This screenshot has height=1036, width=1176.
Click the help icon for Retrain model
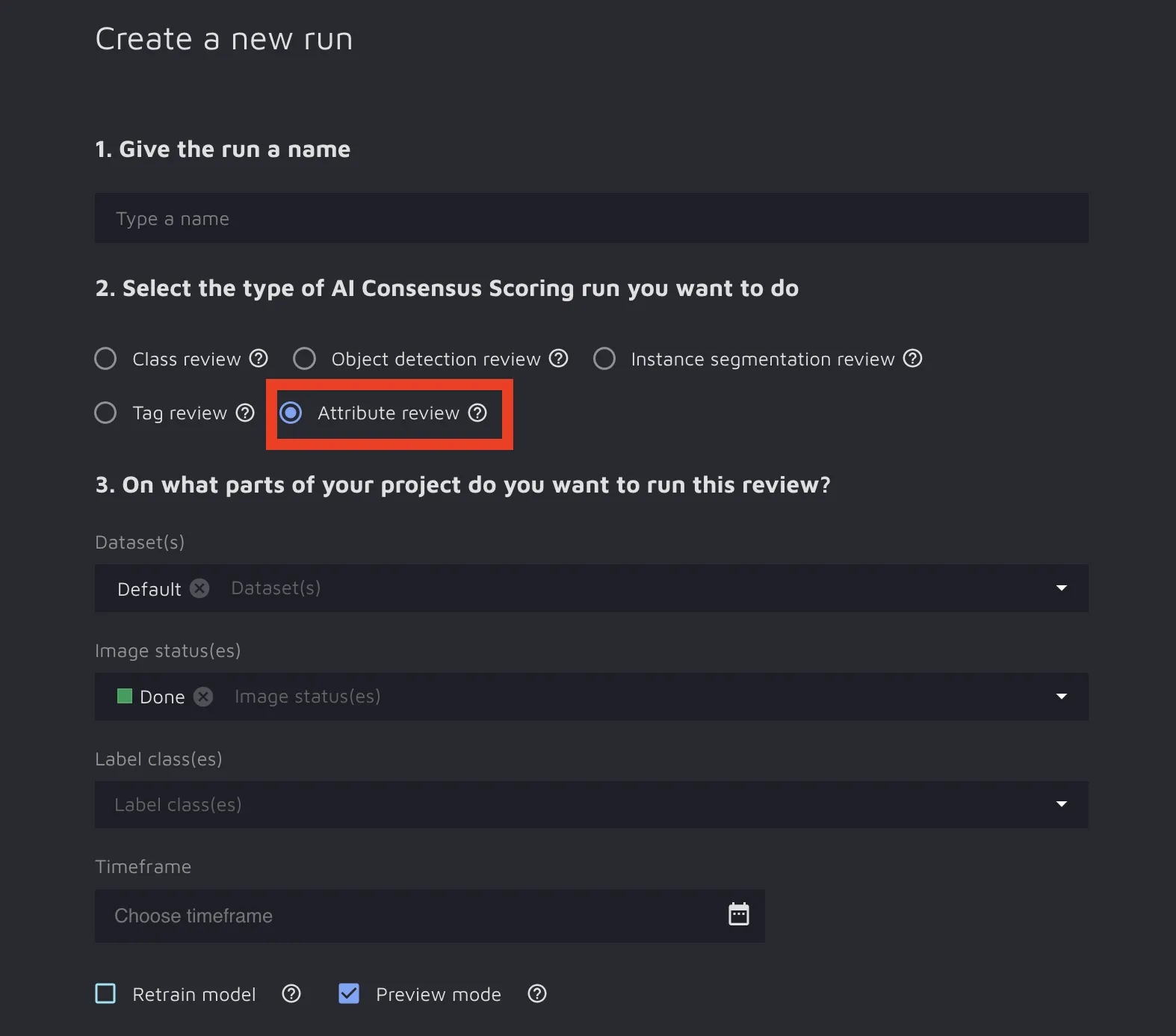tap(291, 993)
